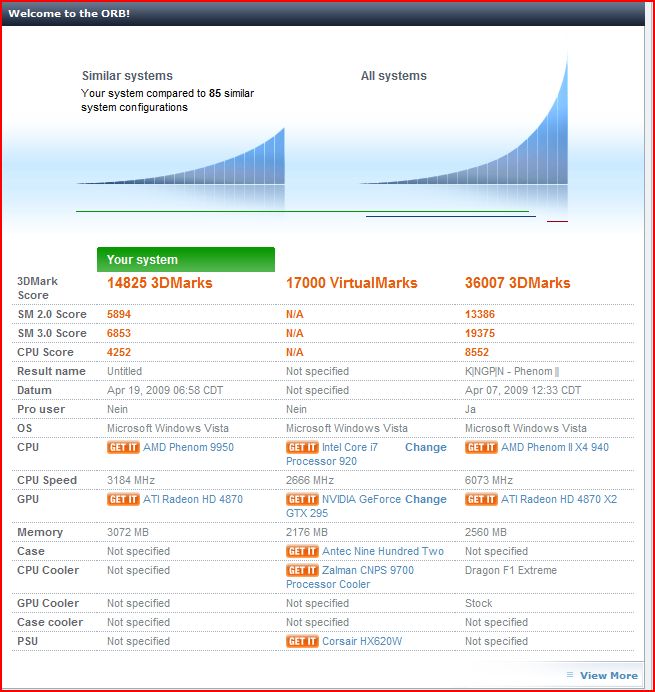The image size is (655, 692).
Task: Open the AMD Phenom 9950 link
Action: pyautogui.click(x=188, y=447)
